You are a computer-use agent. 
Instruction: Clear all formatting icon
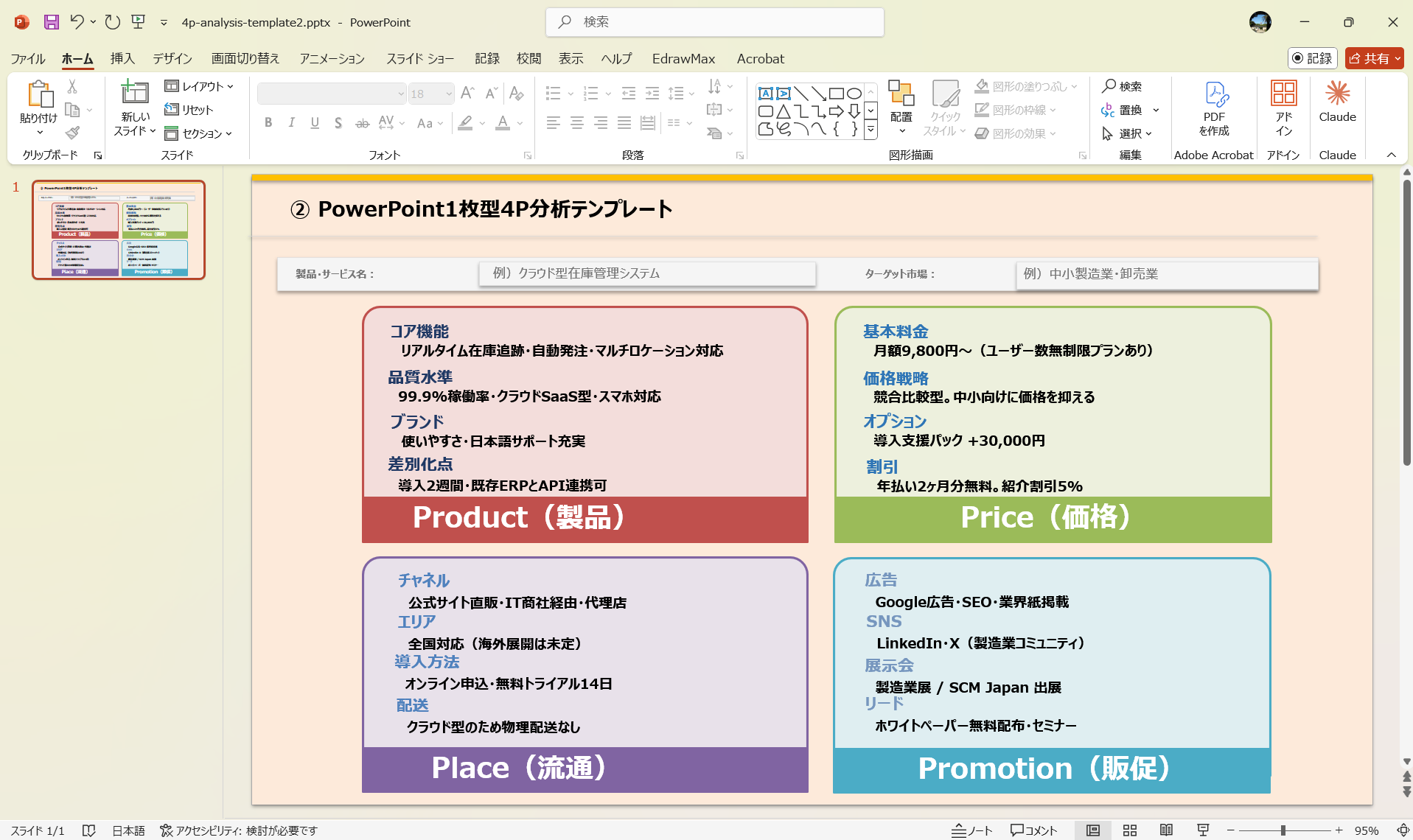[x=516, y=94]
